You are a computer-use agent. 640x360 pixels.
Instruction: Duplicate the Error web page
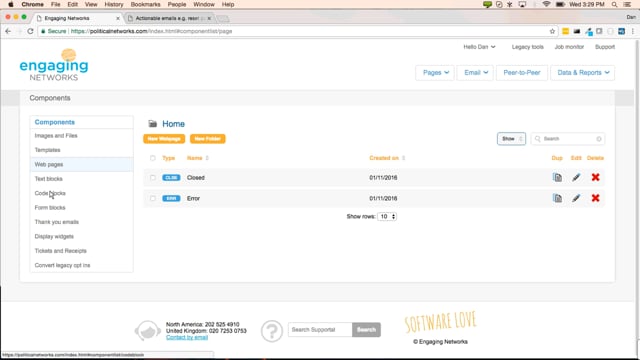(x=557, y=198)
